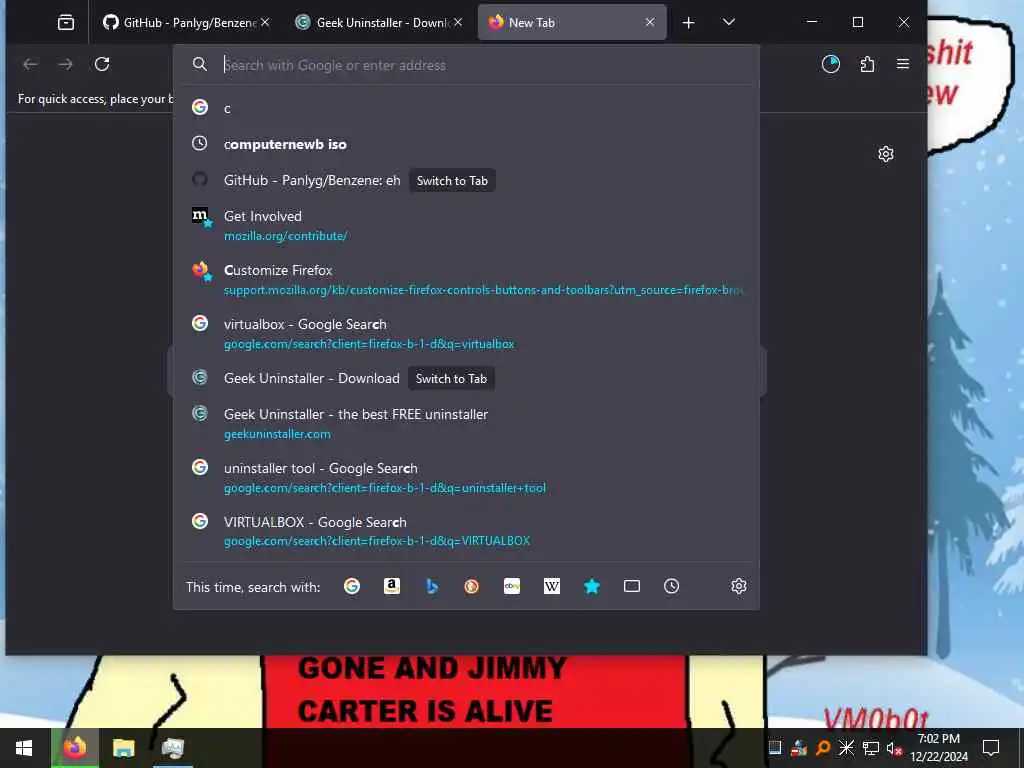Select the New Tab tab

tap(572, 23)
